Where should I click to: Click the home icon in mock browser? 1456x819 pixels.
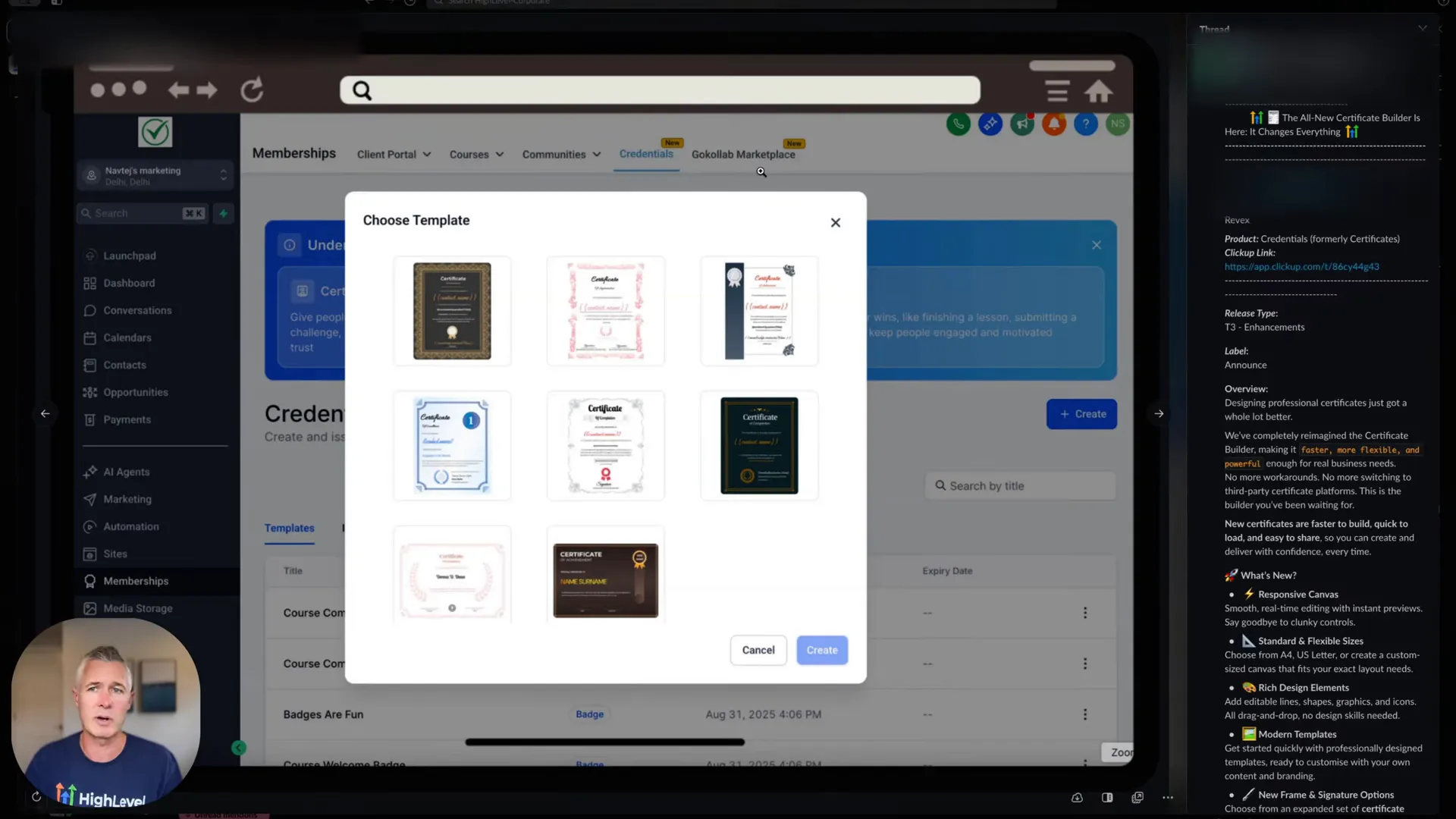1098,91
